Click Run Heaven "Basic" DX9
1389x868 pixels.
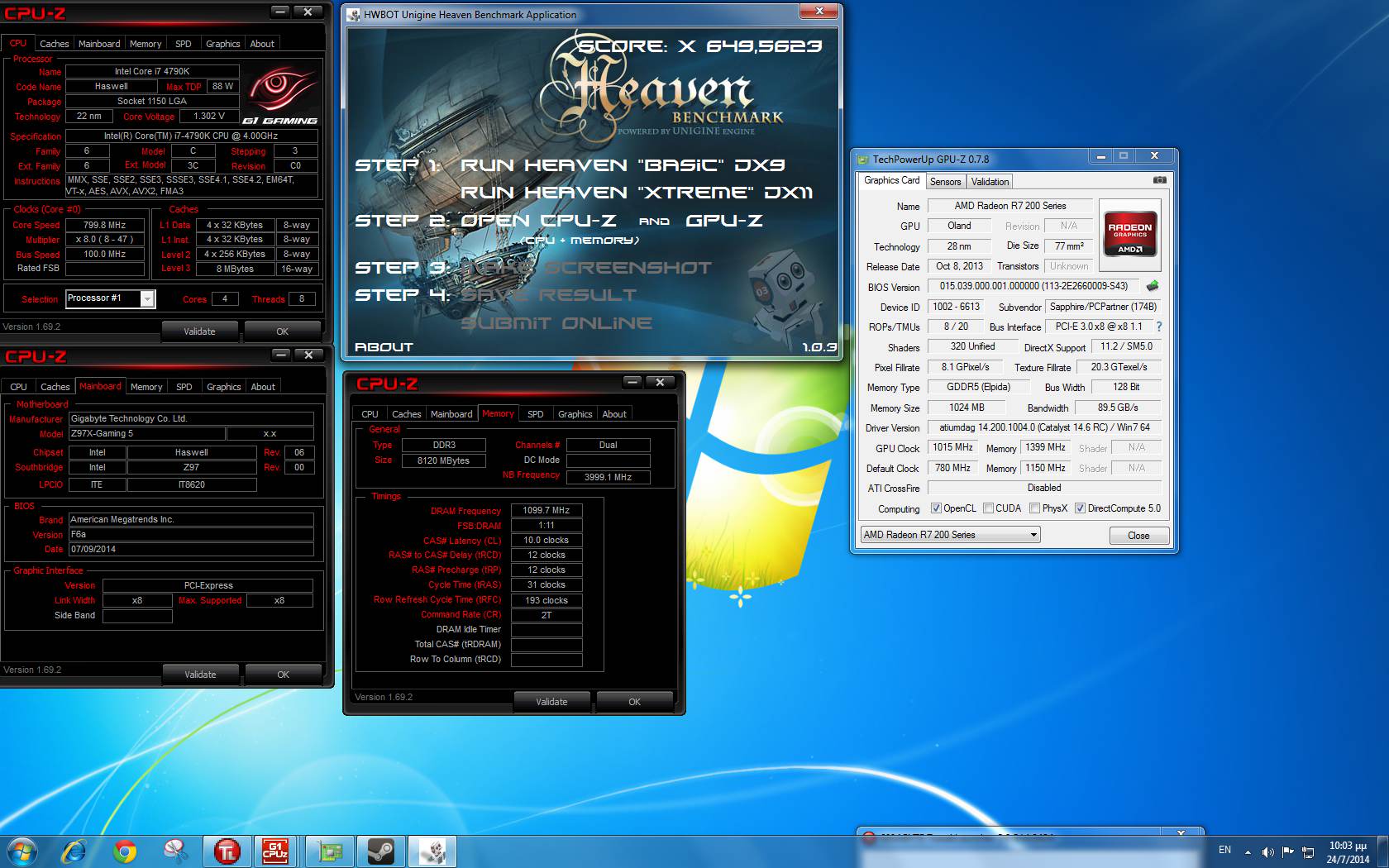pos(623,165)
